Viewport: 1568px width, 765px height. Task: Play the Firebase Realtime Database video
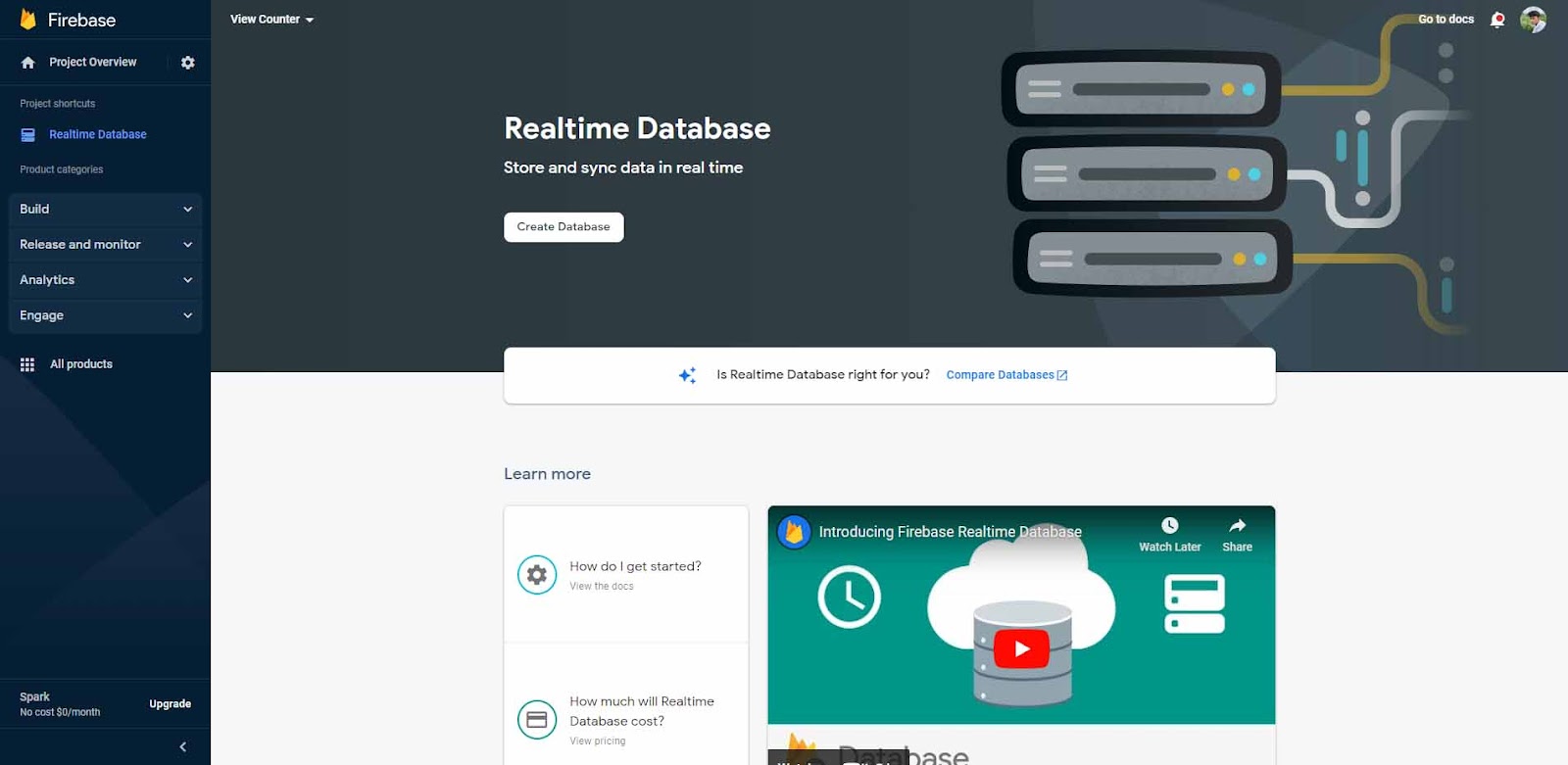(1021, 648)
